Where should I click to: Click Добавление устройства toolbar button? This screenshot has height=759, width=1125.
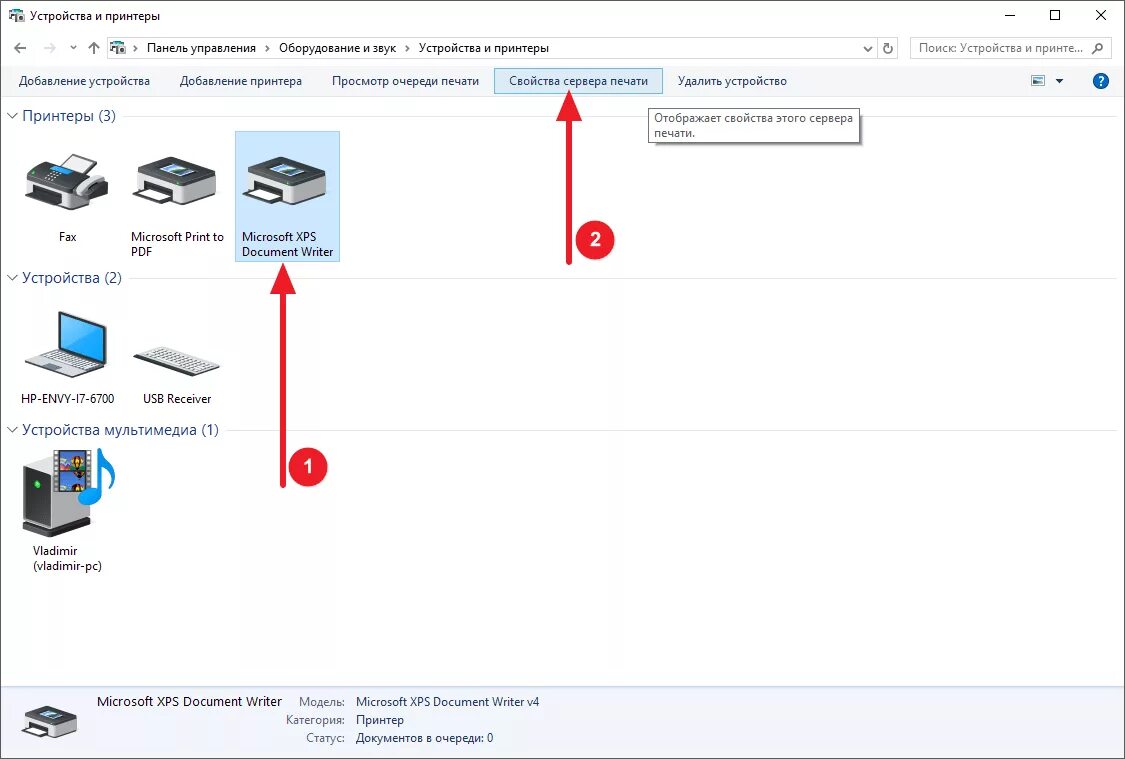84,81
